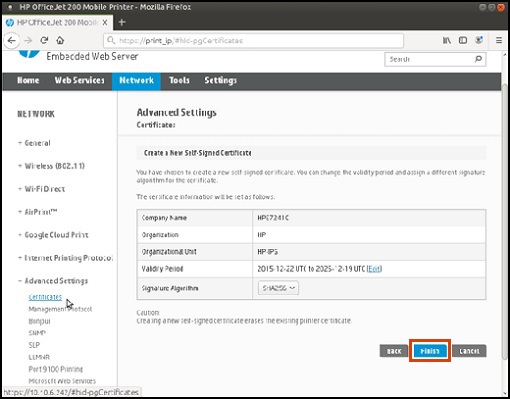
Task: Collapse the Advanced Settings section
Action: pyautogui.click(x=53, y=281)
